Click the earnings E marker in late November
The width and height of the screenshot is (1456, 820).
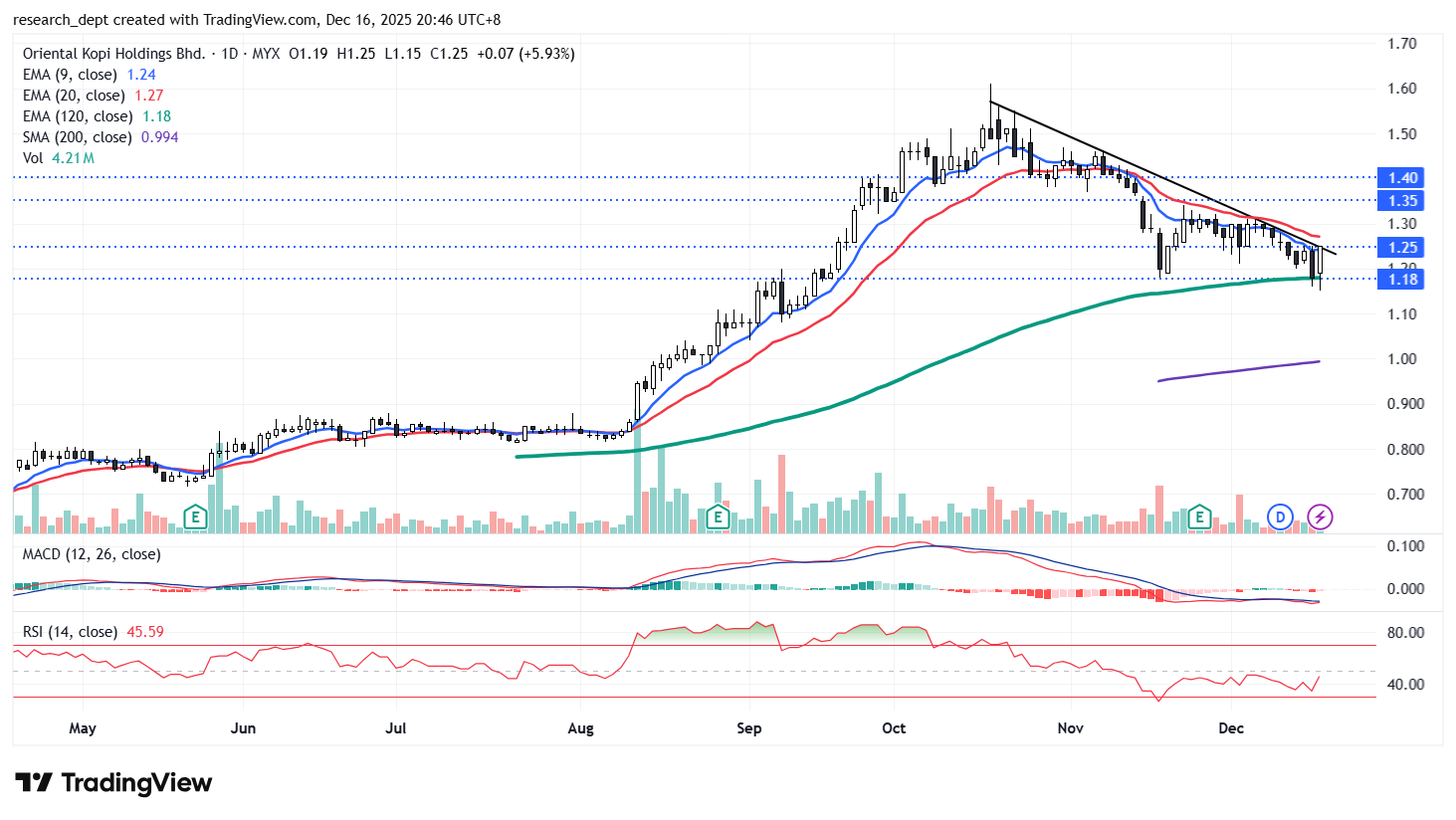coord(1199,516)
